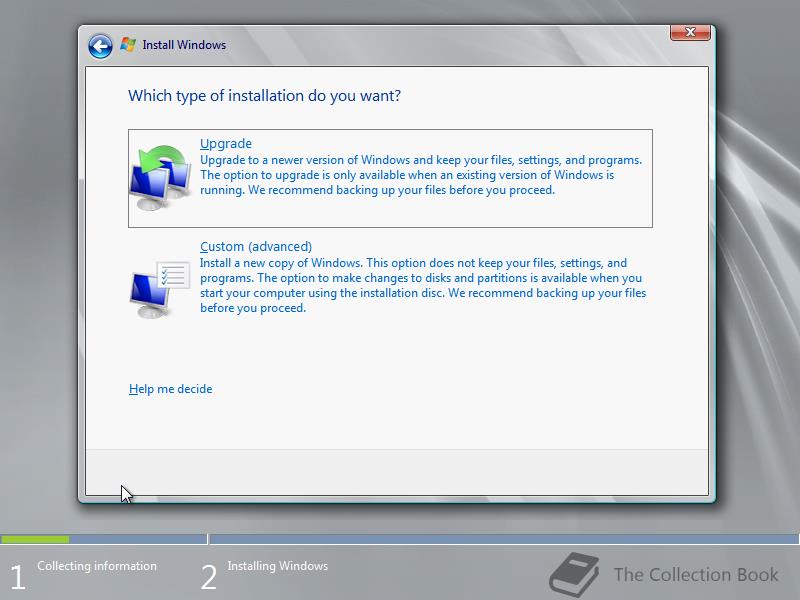Open the Help me decide link
Image resolution: width=800 pixels, height=600 pixels.
point(170,389)
